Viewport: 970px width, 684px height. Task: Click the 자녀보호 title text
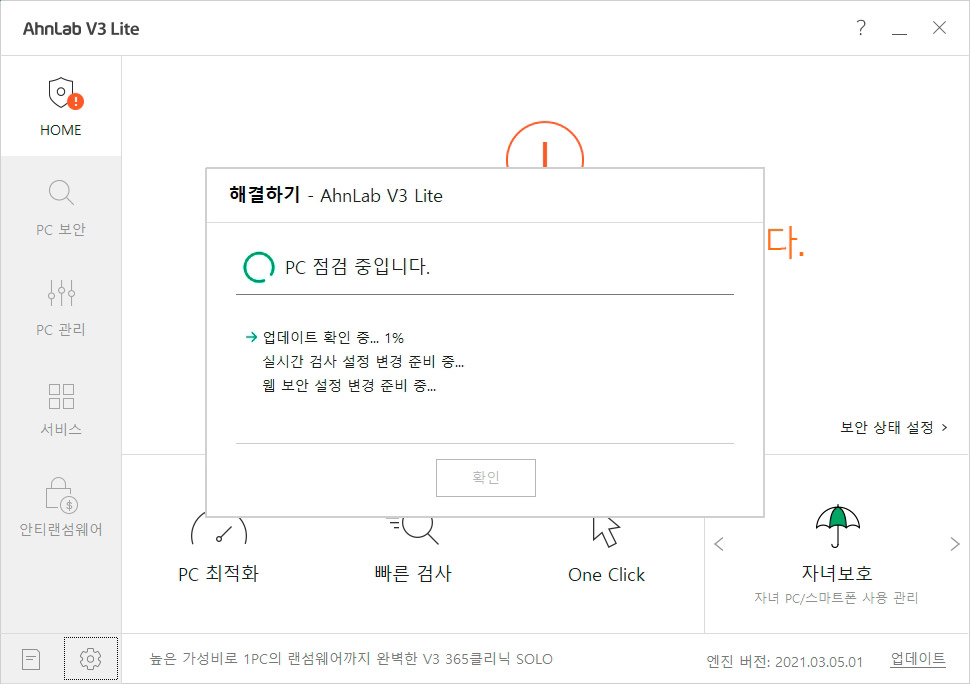(x=837, y=573)
